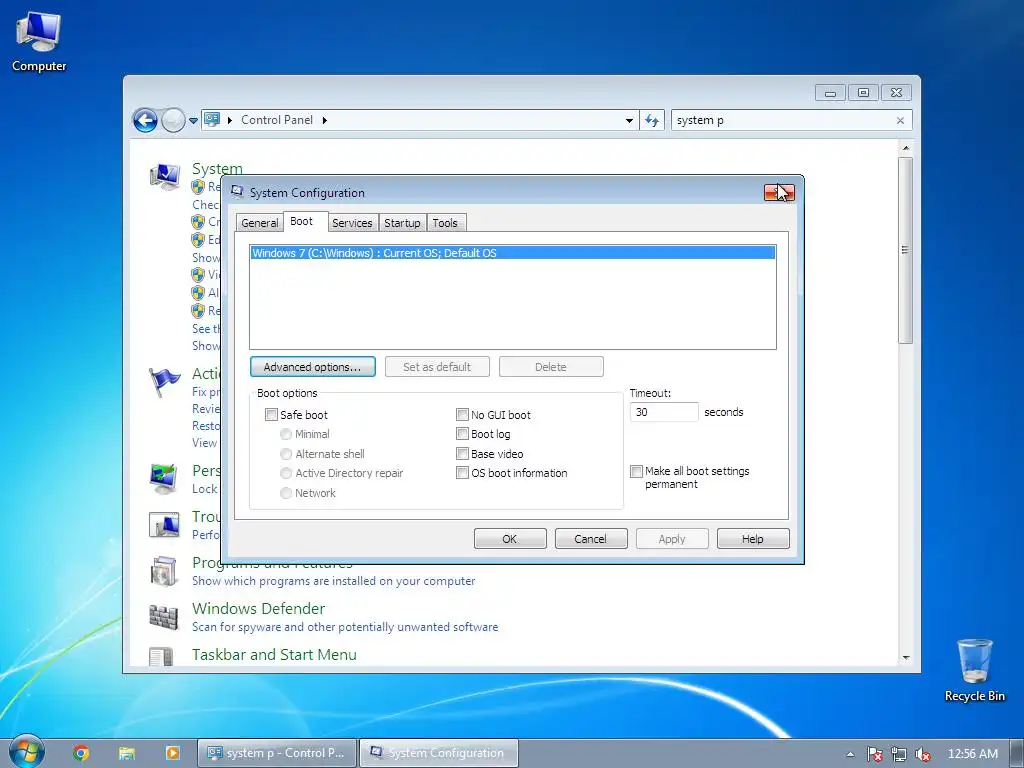Click the 12:56 AM clock
The width and height of the screenshot is (1024, 768).
[x=972, y=754]
